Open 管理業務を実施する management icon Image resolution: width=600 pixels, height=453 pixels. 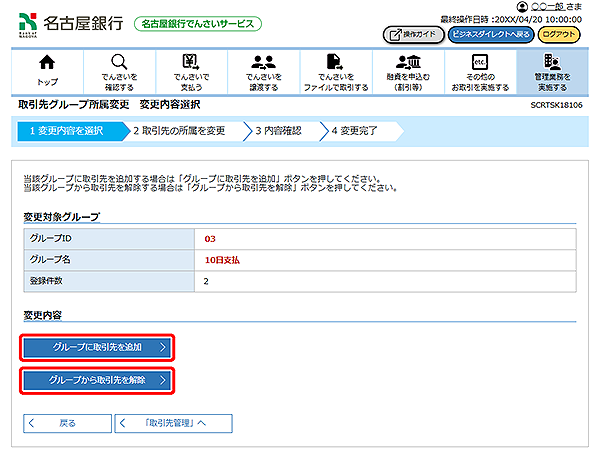click(x=550, y=63)
